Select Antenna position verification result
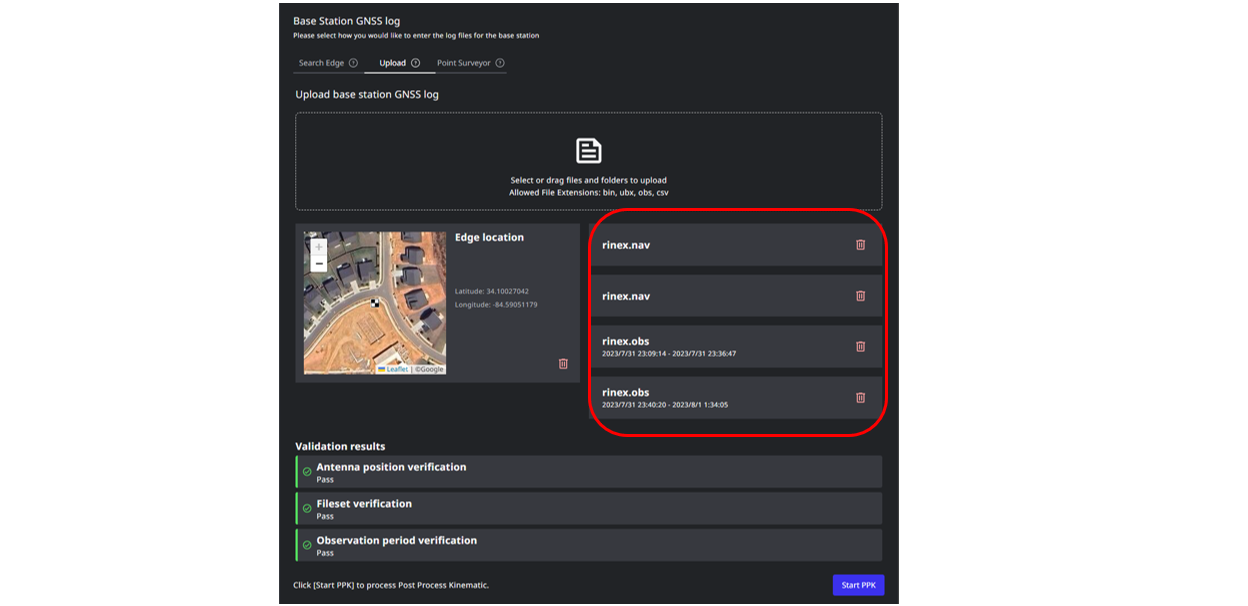This screenshot has height=606, width=1248. coord(589,472)
